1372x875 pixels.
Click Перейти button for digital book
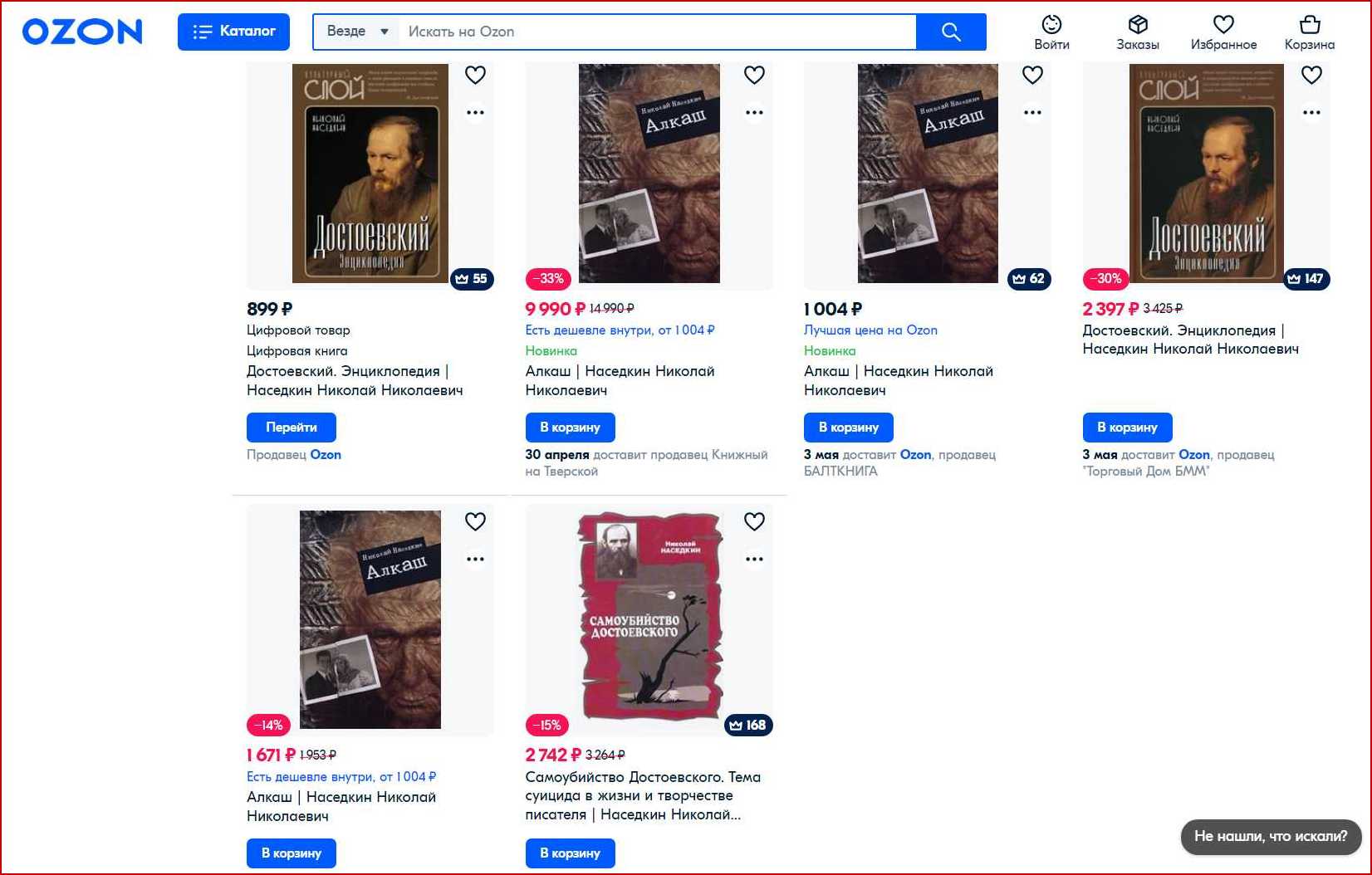click(292, 428)
